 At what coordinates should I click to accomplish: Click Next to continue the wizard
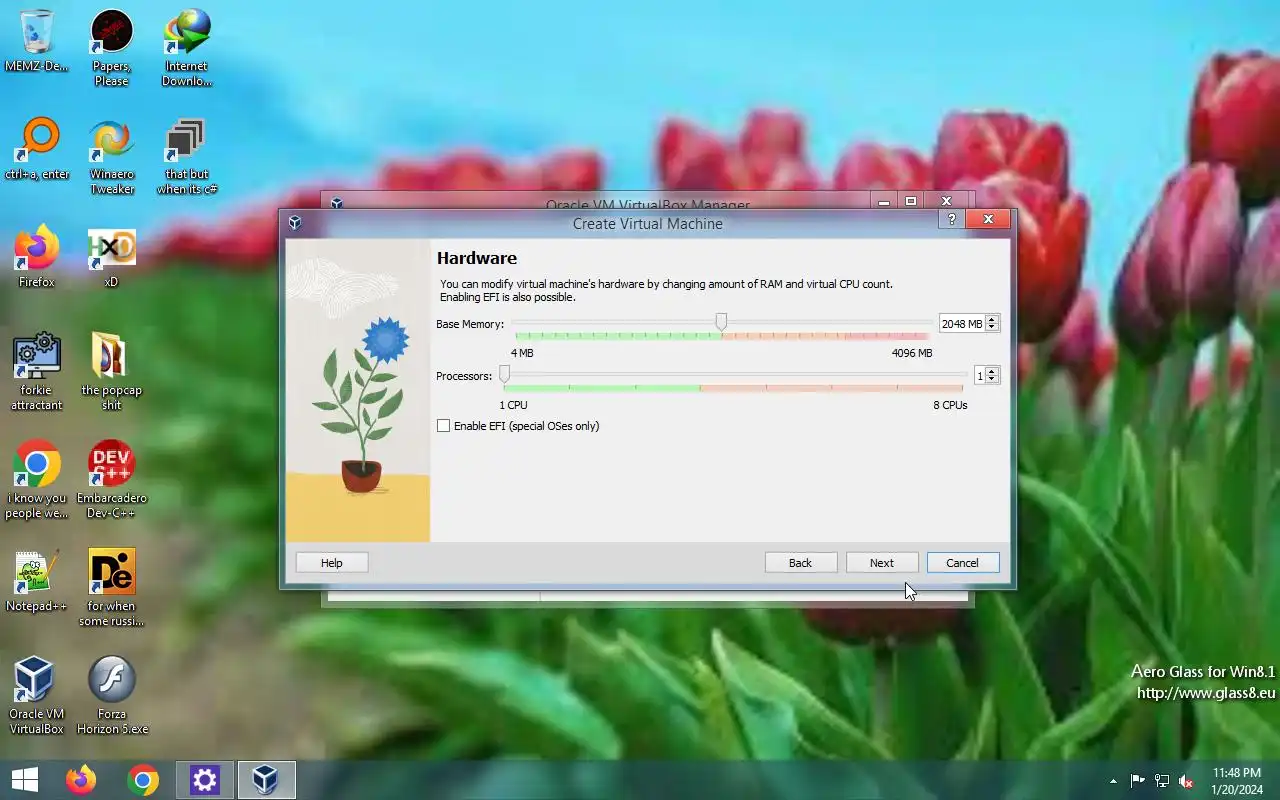pos(882,563)
